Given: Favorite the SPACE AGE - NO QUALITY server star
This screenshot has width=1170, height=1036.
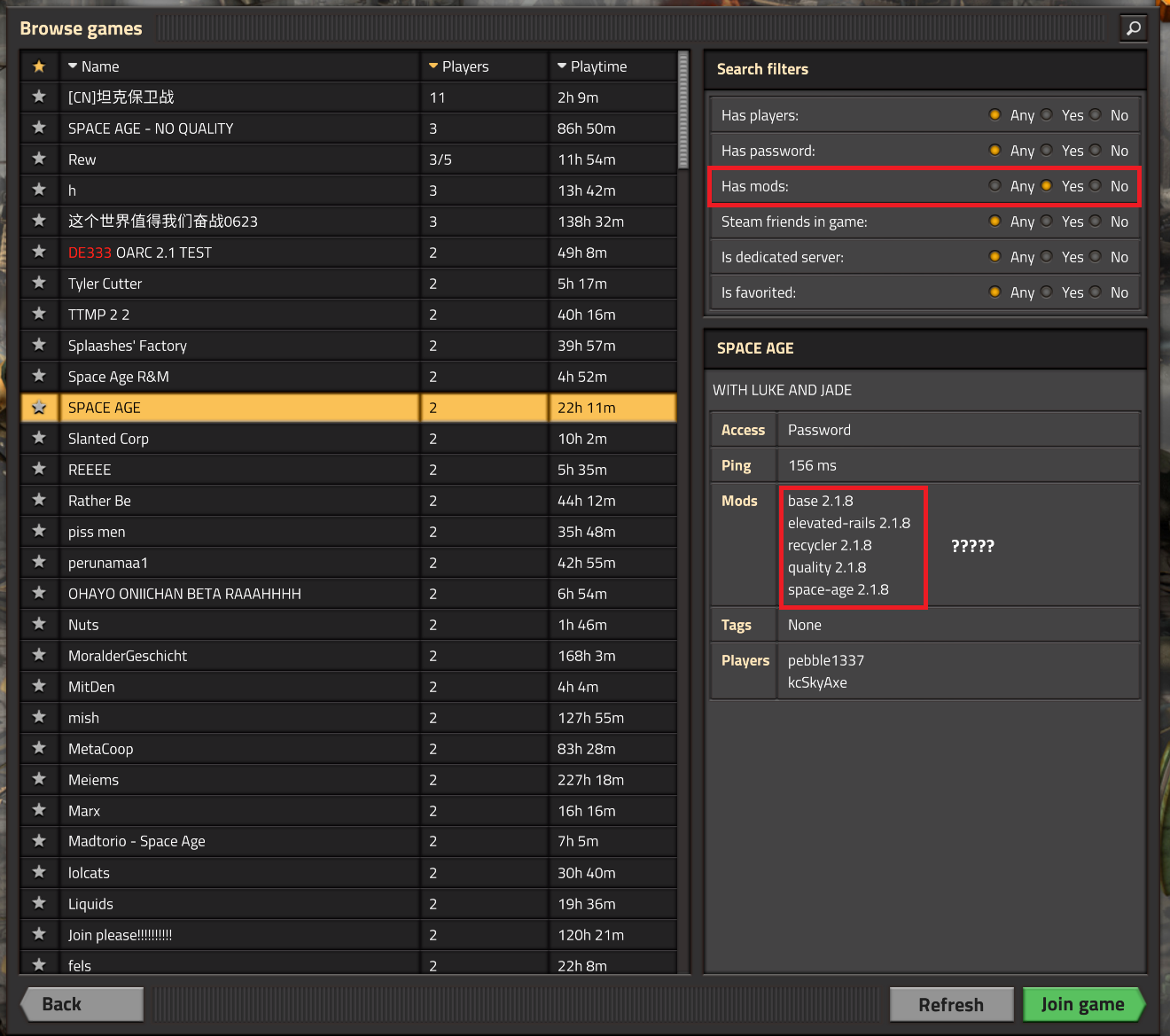Looking at the screenshot, I should tap(39, 128).
